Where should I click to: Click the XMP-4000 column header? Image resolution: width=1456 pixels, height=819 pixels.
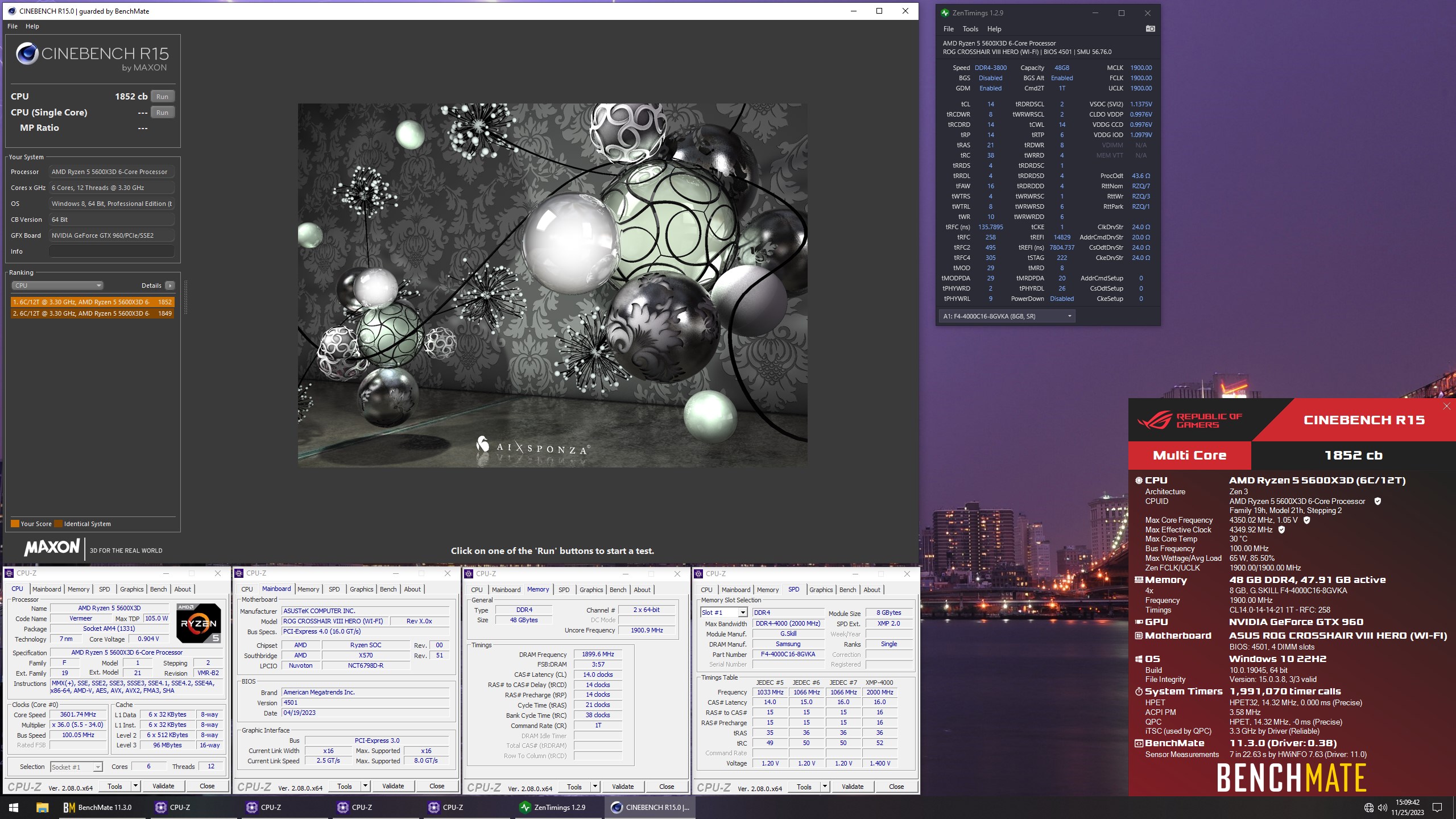tap(879, 682)
